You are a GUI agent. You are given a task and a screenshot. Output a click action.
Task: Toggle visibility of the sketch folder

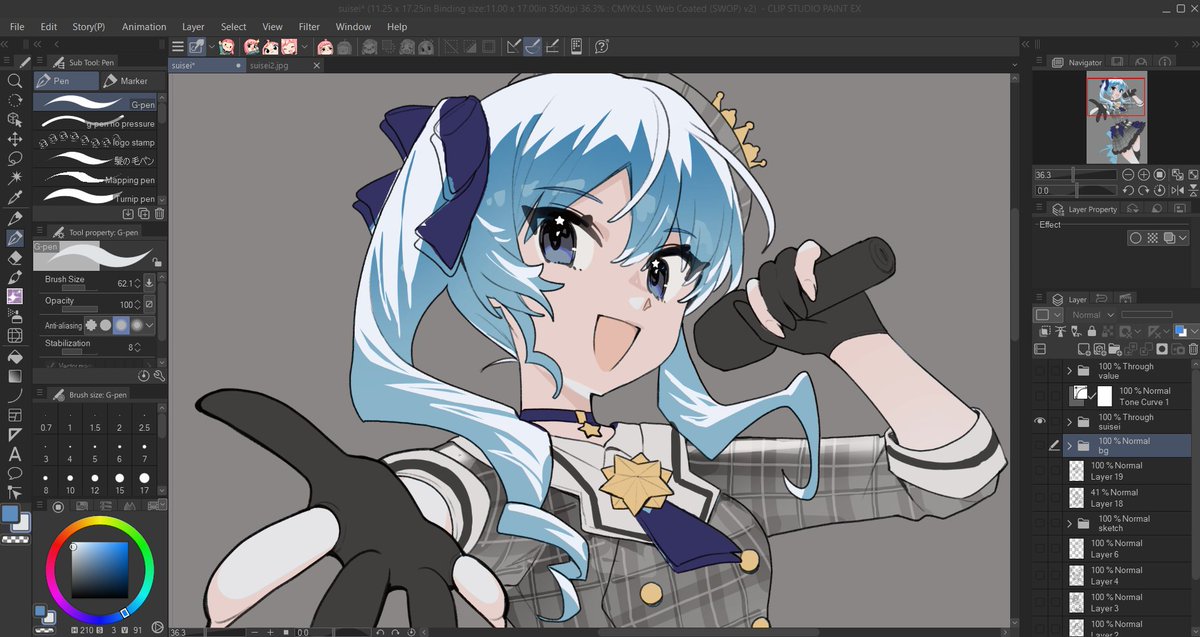point(1042,523)
